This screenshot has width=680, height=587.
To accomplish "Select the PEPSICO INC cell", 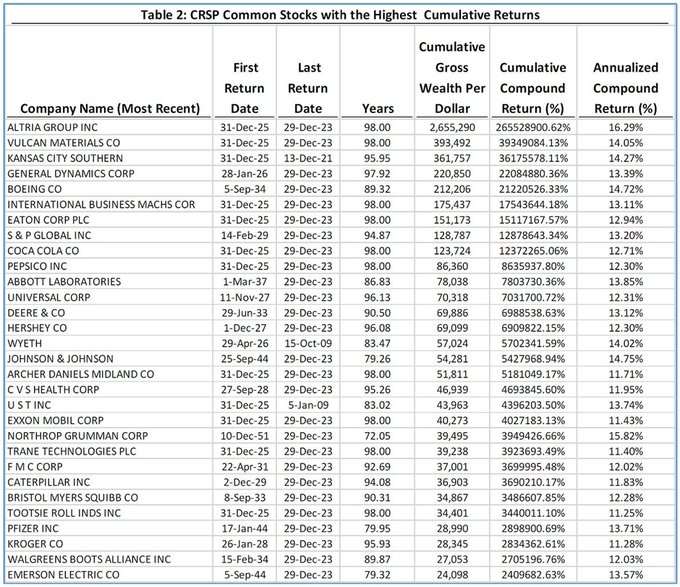I will (37, 266).
